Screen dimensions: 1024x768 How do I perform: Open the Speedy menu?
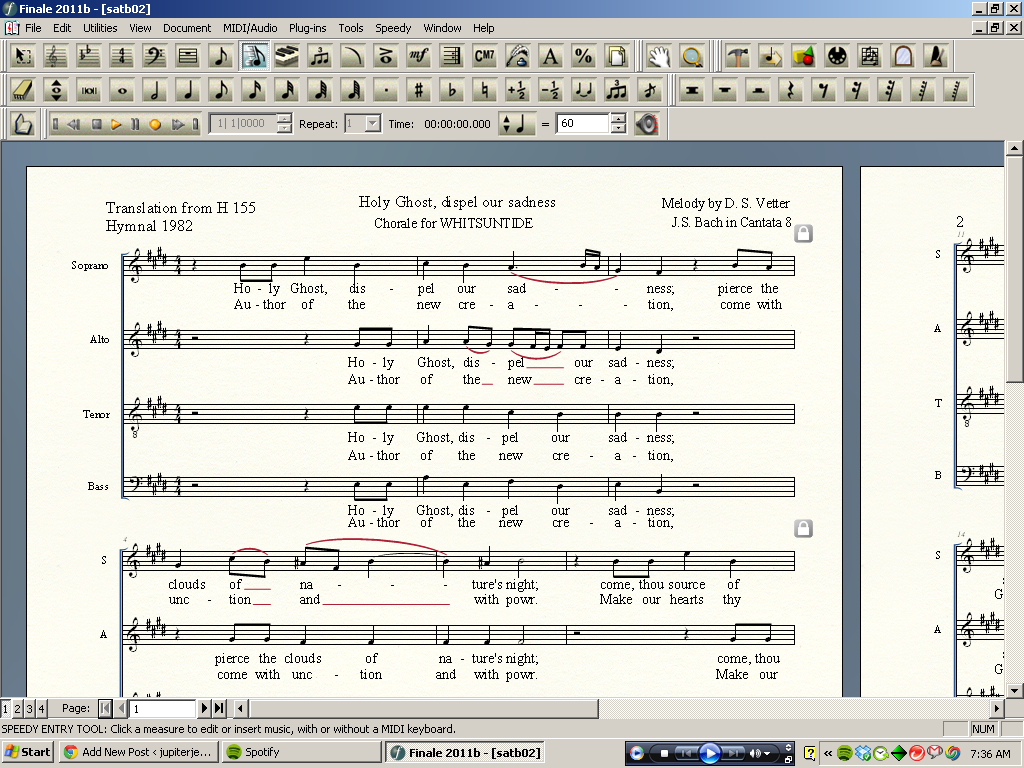[x=393, y=28]
